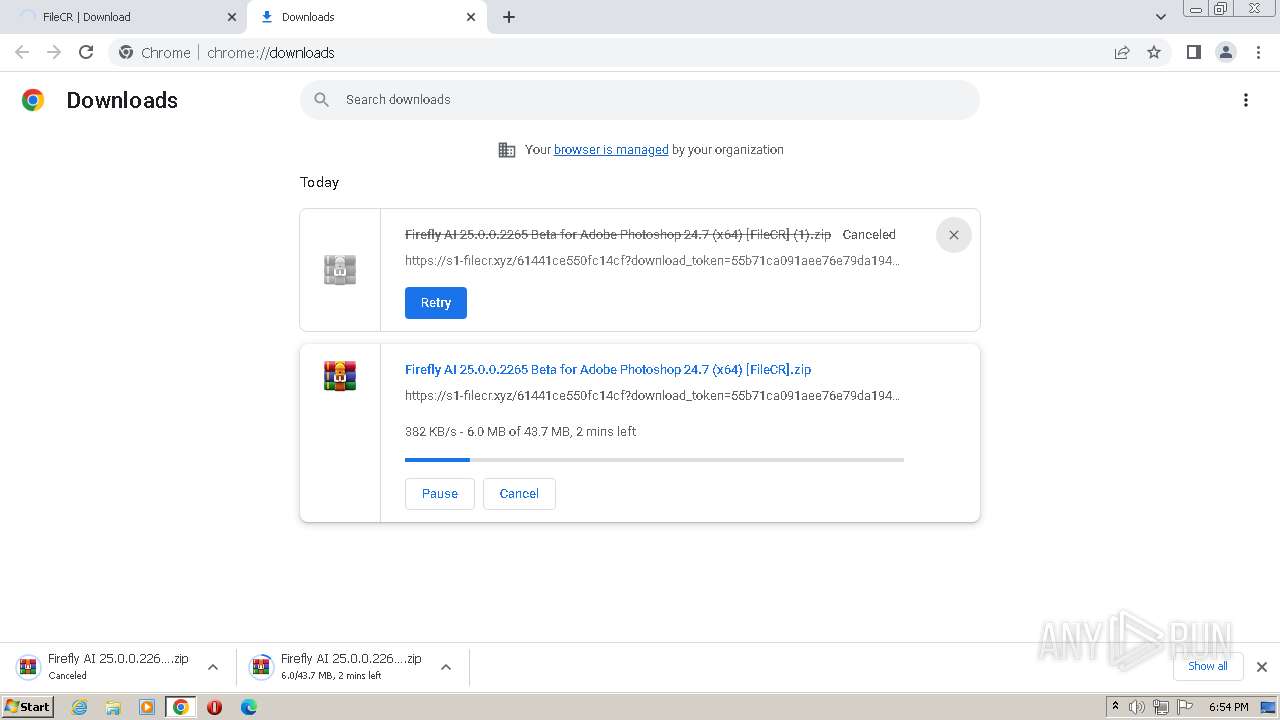The height and width of the screenshot is (720, 1280).
Task: Click the download progress bar
Action: coord(654,460)
